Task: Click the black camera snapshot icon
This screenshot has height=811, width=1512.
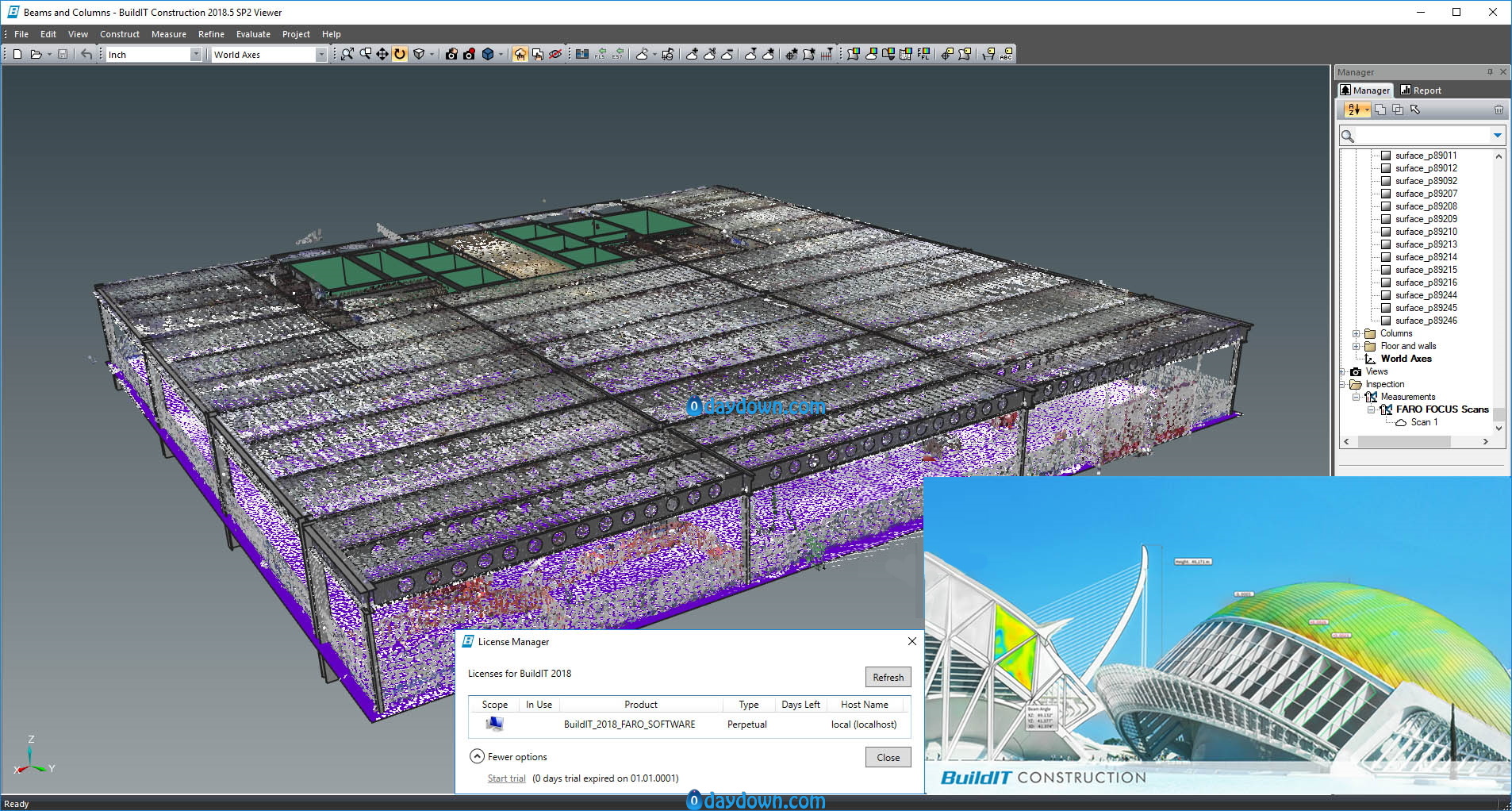Action: (451, 54)
